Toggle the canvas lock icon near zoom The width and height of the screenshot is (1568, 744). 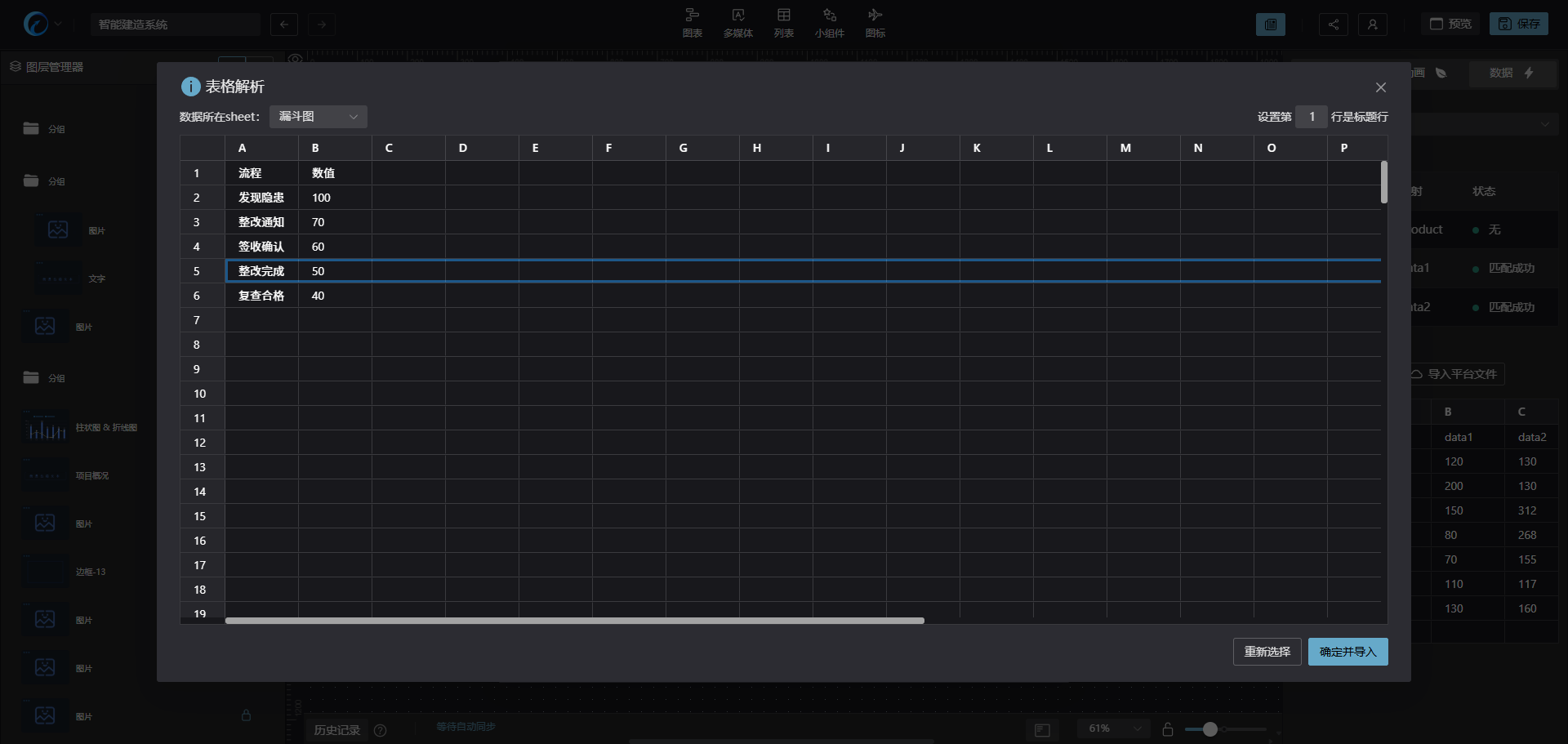tap(1167, 729)
